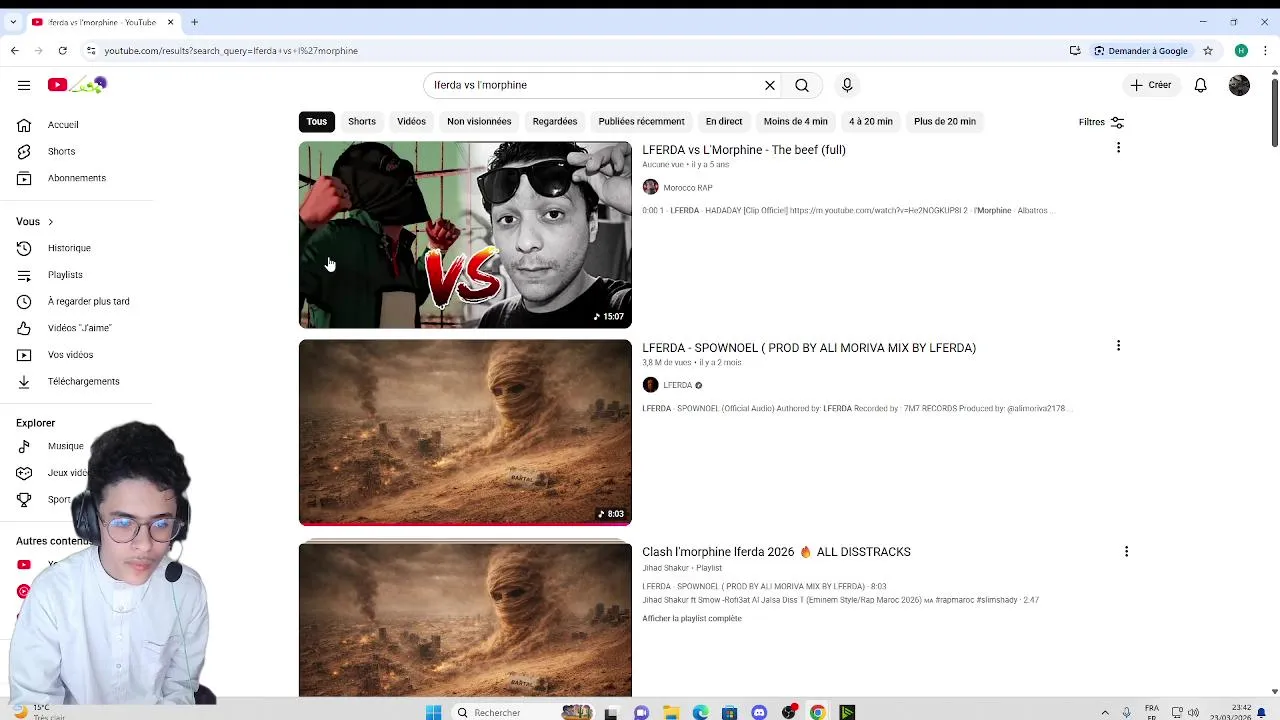This screenshot has height=720, width=1280.
Task: Select the Publiées récemment filter chip
Action: click(x=641, y=121)
